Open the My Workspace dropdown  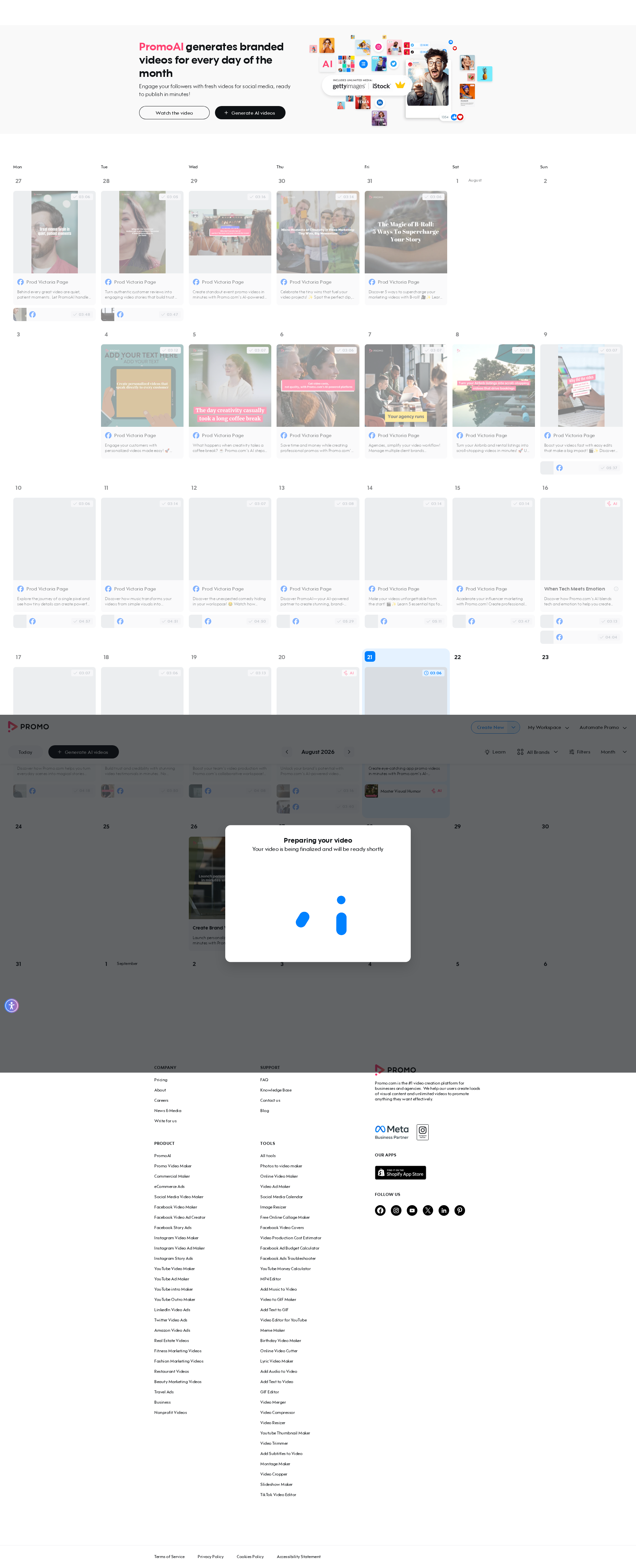click(548, 727)
